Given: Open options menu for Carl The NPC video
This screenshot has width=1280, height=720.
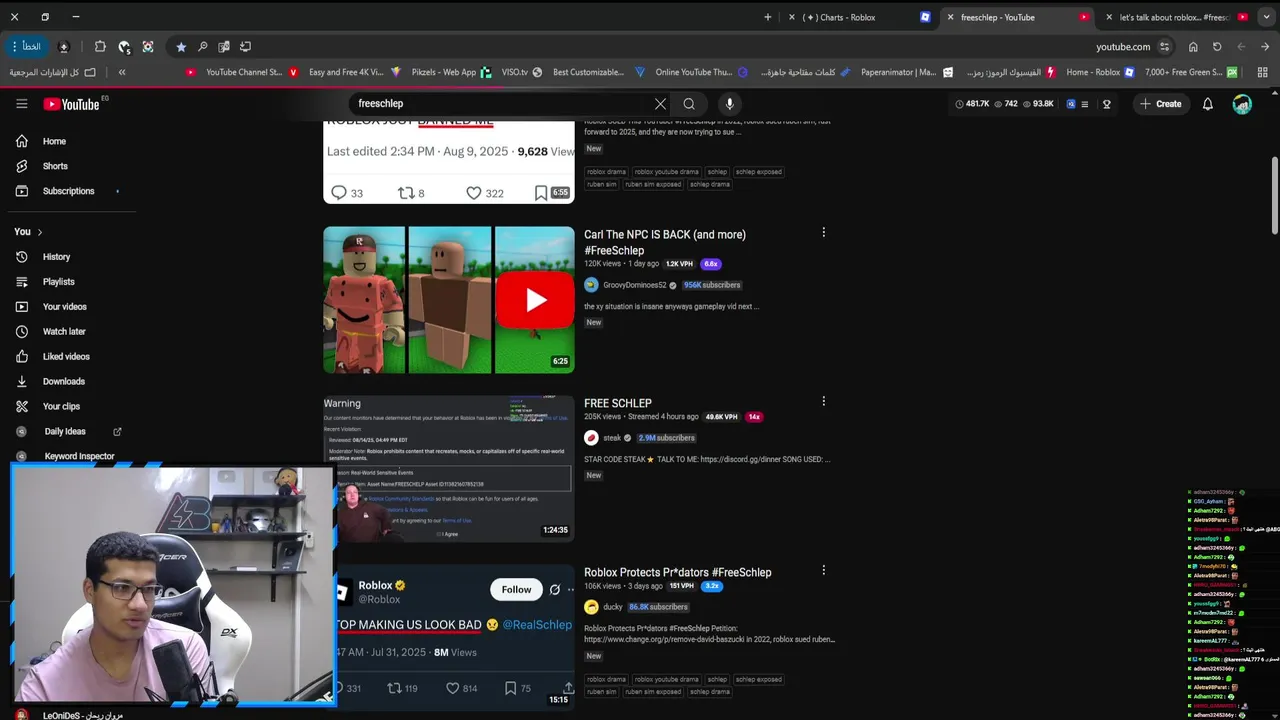Looking at the screenshot, I should (823, 232).
